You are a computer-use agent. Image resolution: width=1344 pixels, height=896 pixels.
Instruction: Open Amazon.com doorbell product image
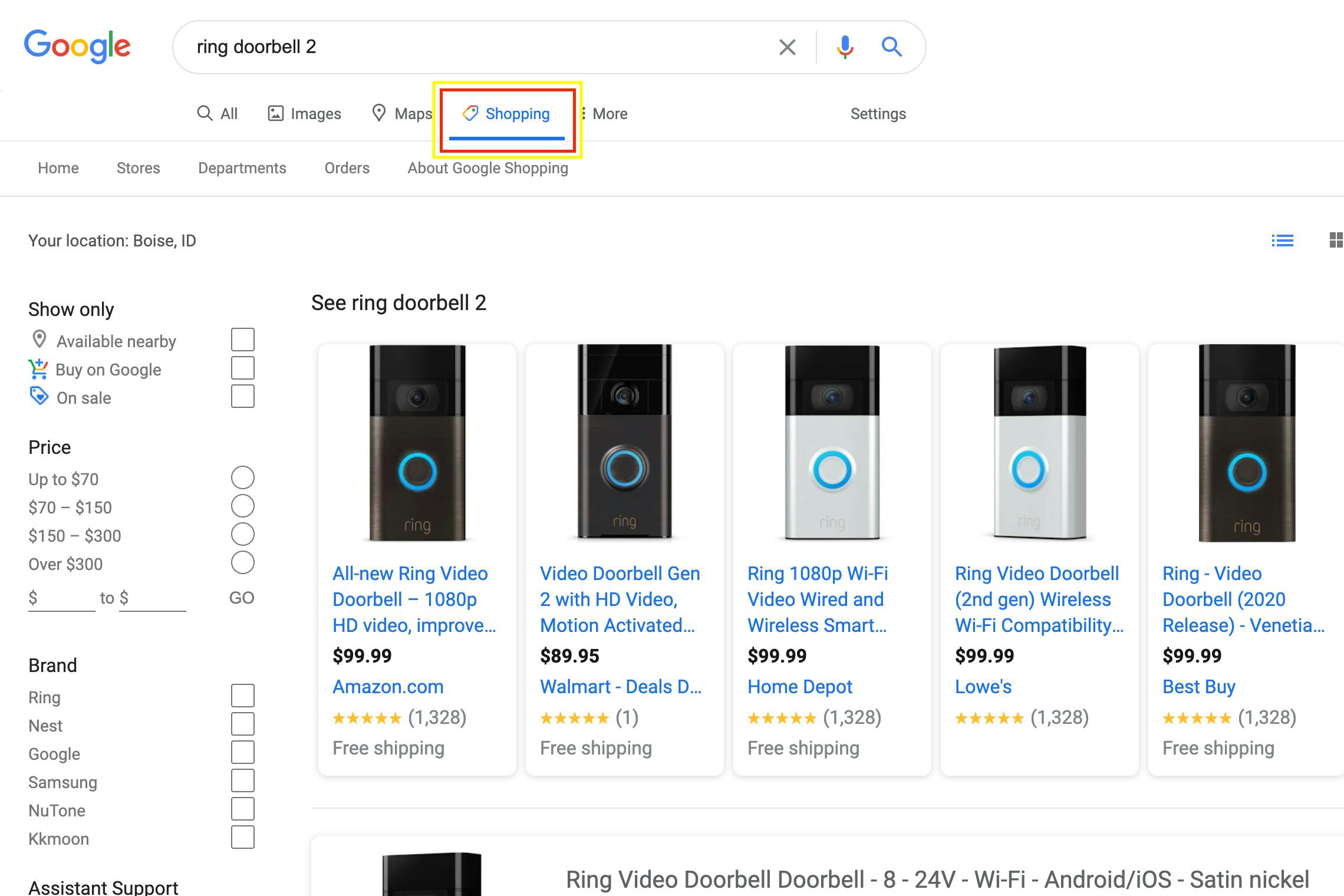(x=417, y=443)
